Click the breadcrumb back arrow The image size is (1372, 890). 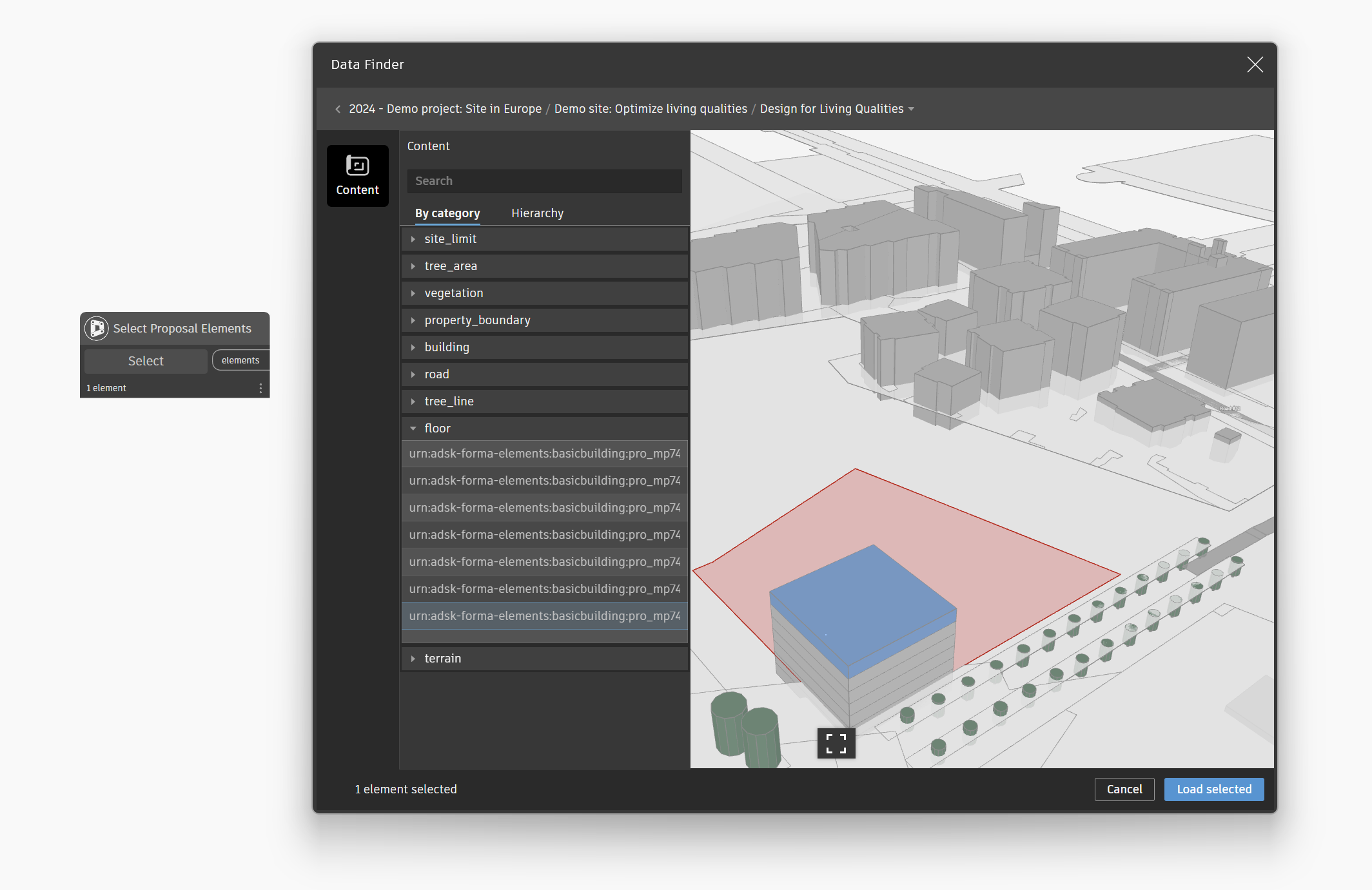338,109
